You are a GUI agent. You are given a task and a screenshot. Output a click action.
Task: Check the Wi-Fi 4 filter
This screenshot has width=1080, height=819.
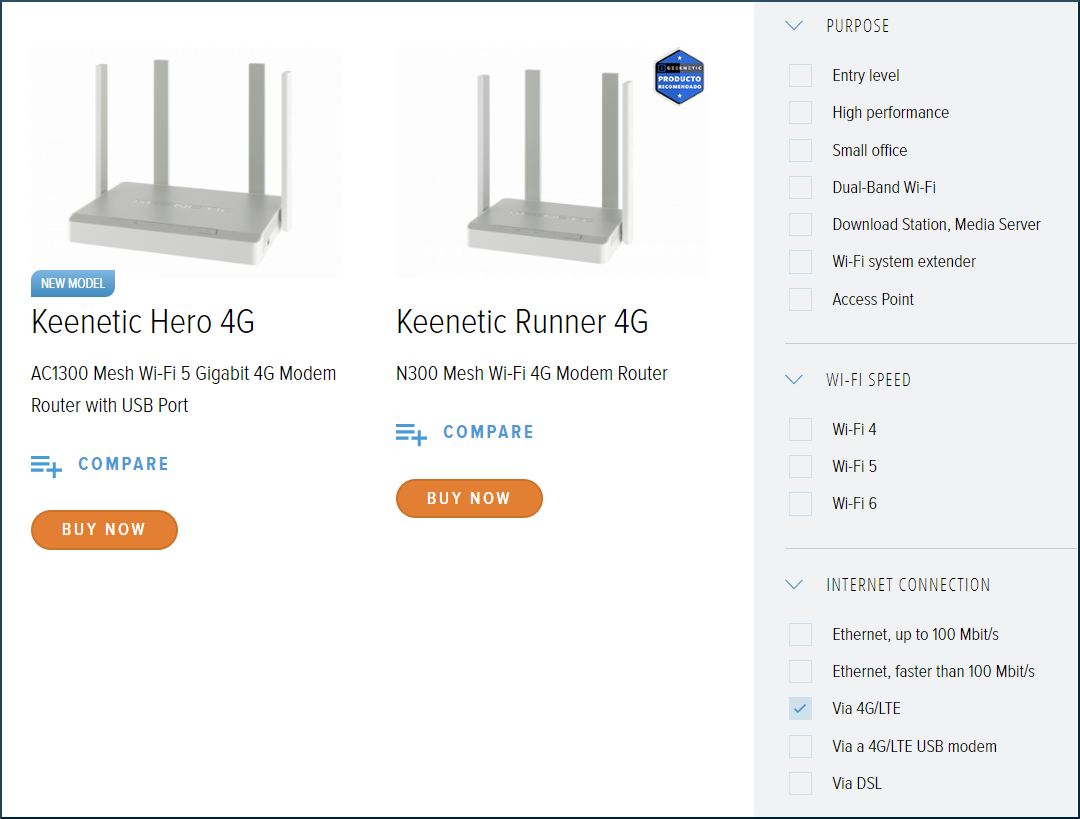point(800,429)
